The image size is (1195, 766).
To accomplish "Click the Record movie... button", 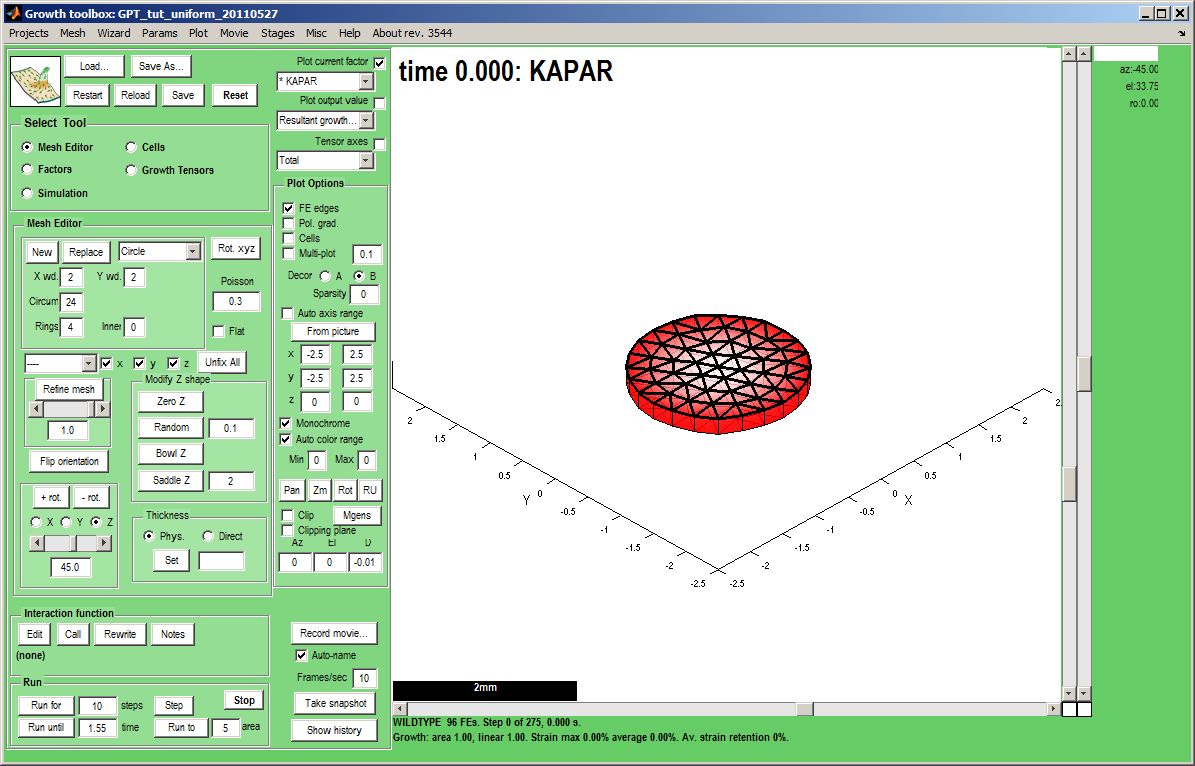I will point(334,633).
